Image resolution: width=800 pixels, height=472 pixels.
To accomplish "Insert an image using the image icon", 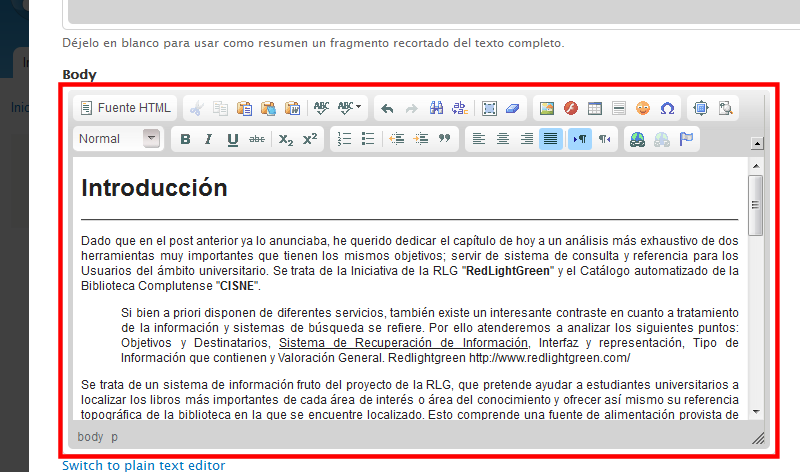I will point(546,108).
